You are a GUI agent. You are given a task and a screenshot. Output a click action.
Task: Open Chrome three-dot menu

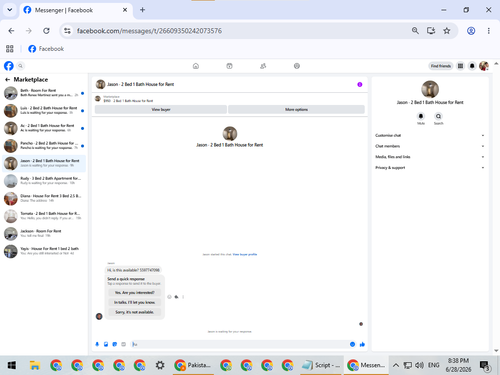click(489, 31)
